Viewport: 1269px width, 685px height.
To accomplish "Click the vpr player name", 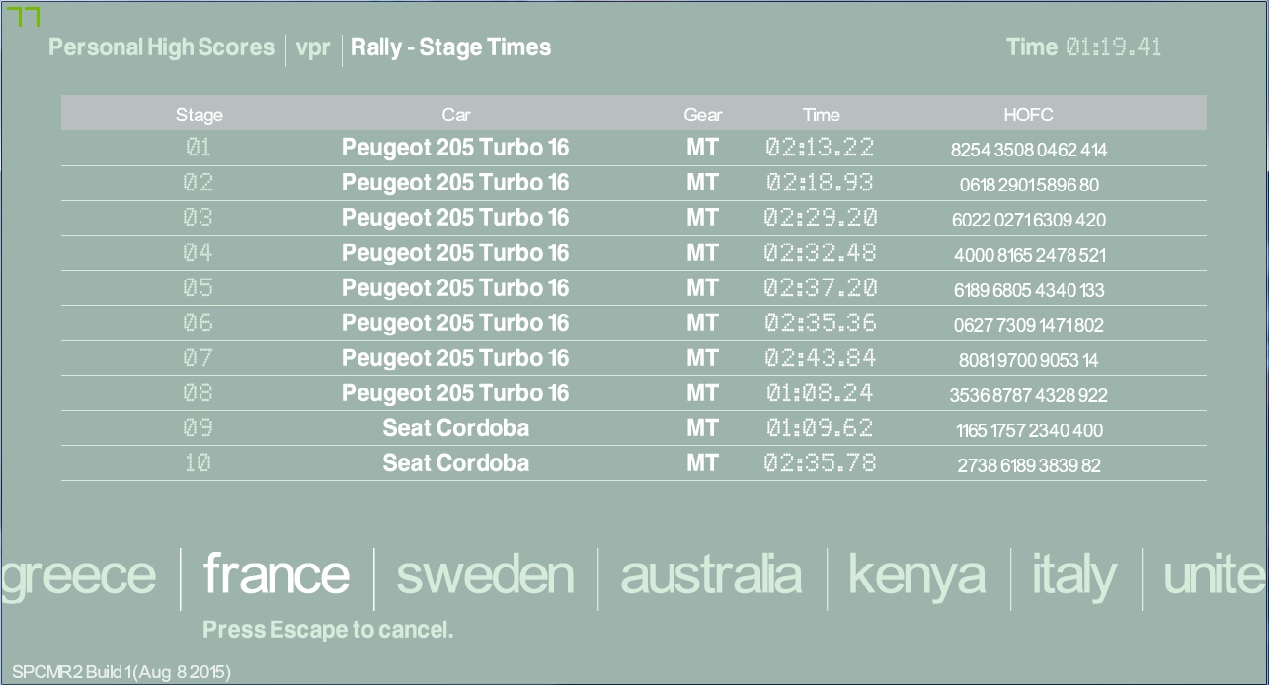I will [313, 47].
